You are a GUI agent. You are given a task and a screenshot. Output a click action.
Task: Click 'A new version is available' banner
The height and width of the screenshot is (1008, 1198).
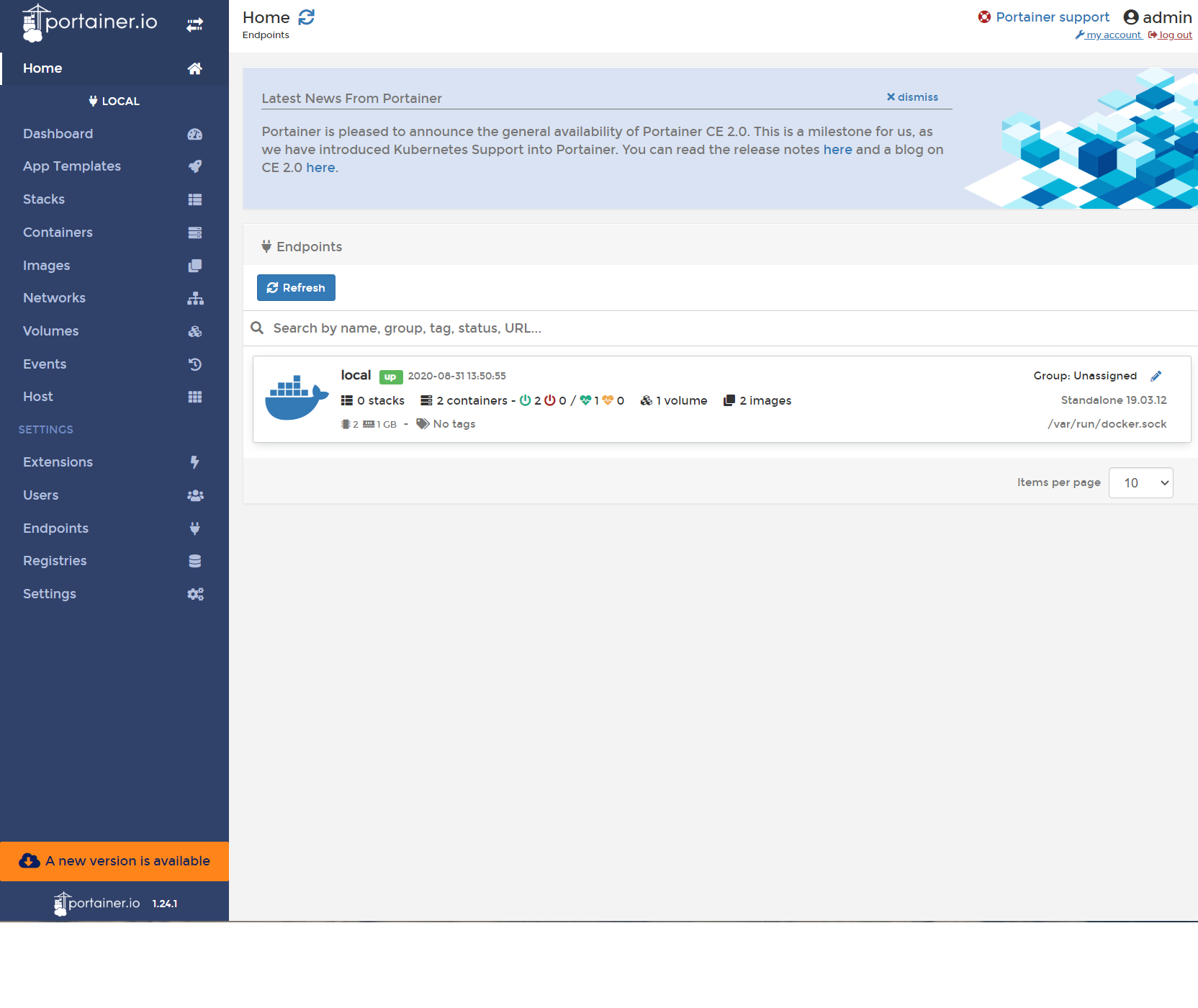[114, 861]
